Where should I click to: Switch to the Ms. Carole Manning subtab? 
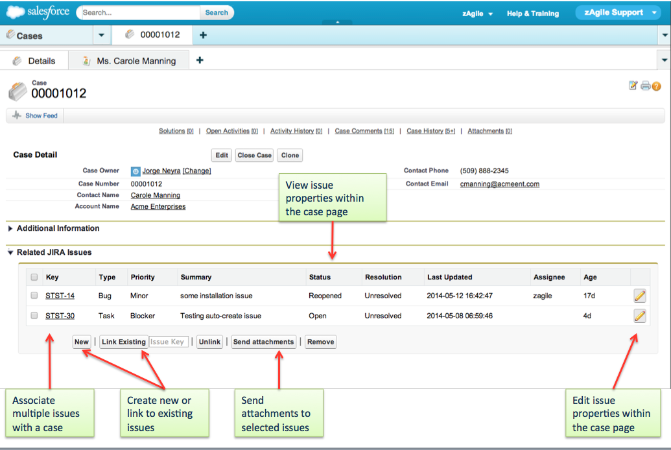[x=135, y=61]
